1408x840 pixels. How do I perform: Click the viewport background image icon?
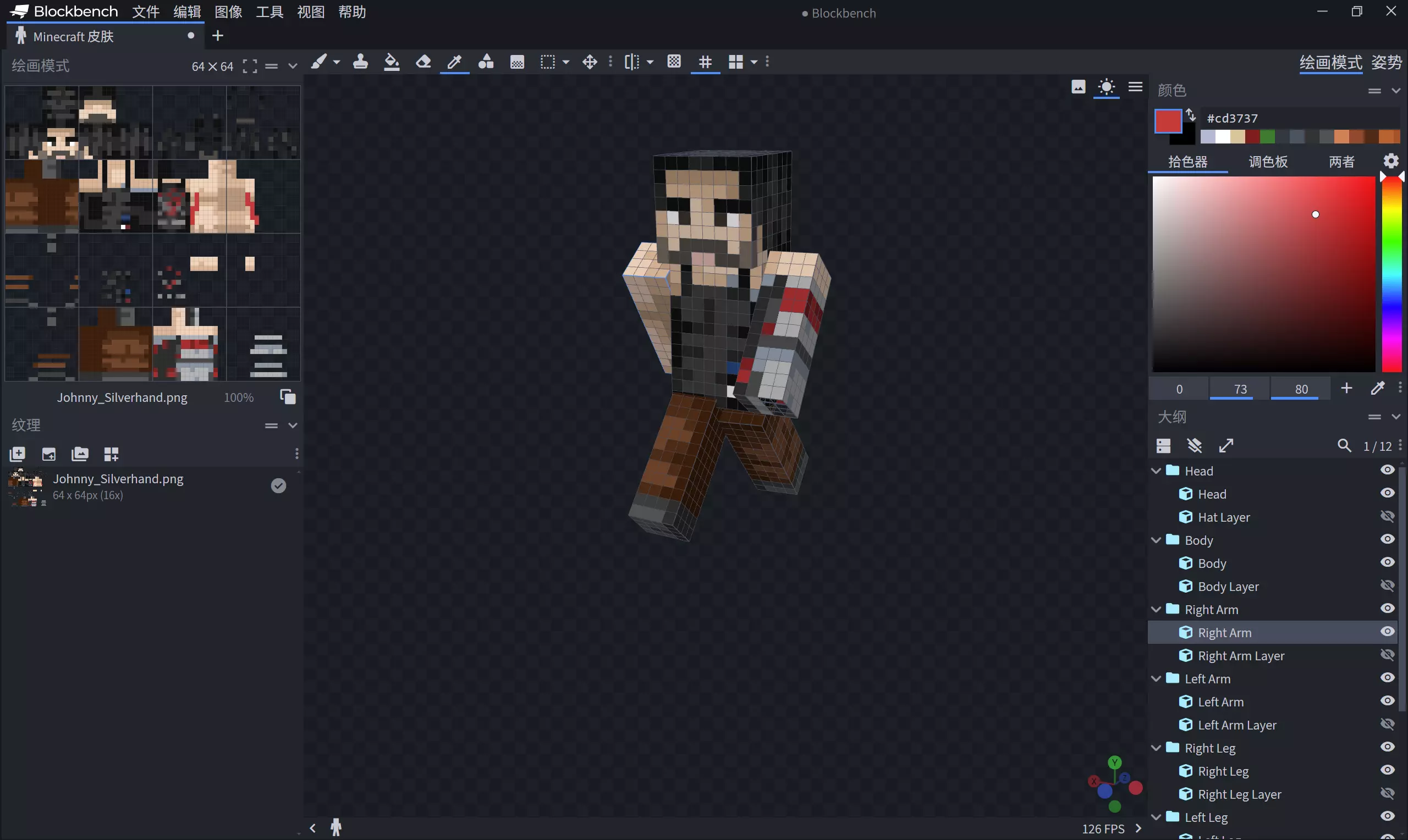click(1079, 87)
